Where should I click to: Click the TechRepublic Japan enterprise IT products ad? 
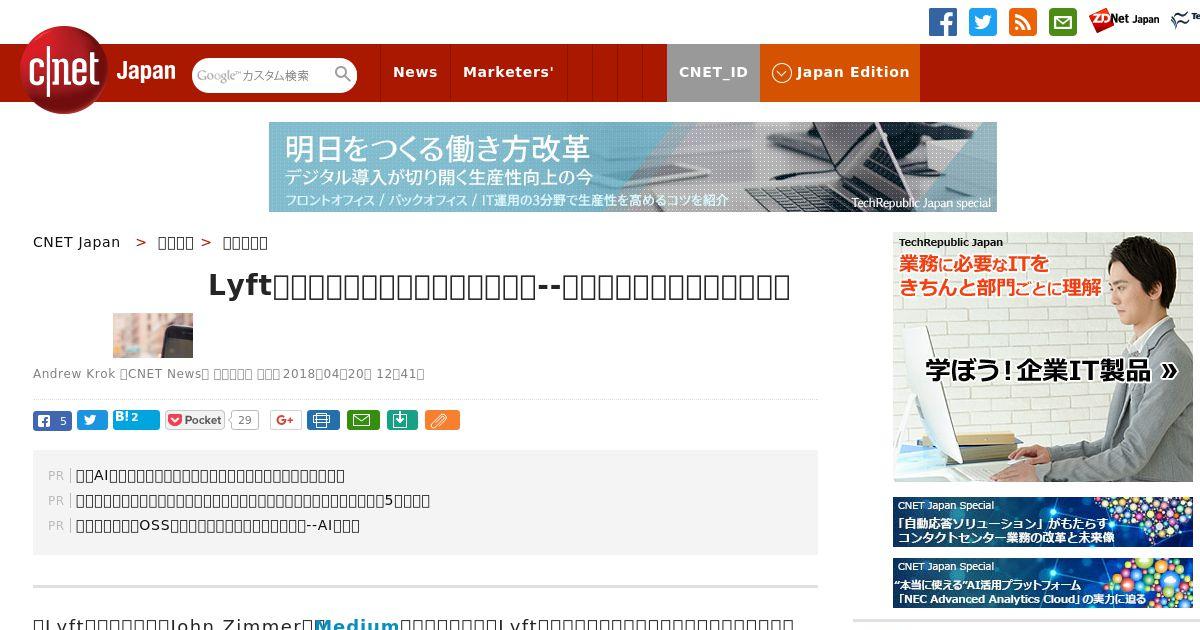point(1043,357)
